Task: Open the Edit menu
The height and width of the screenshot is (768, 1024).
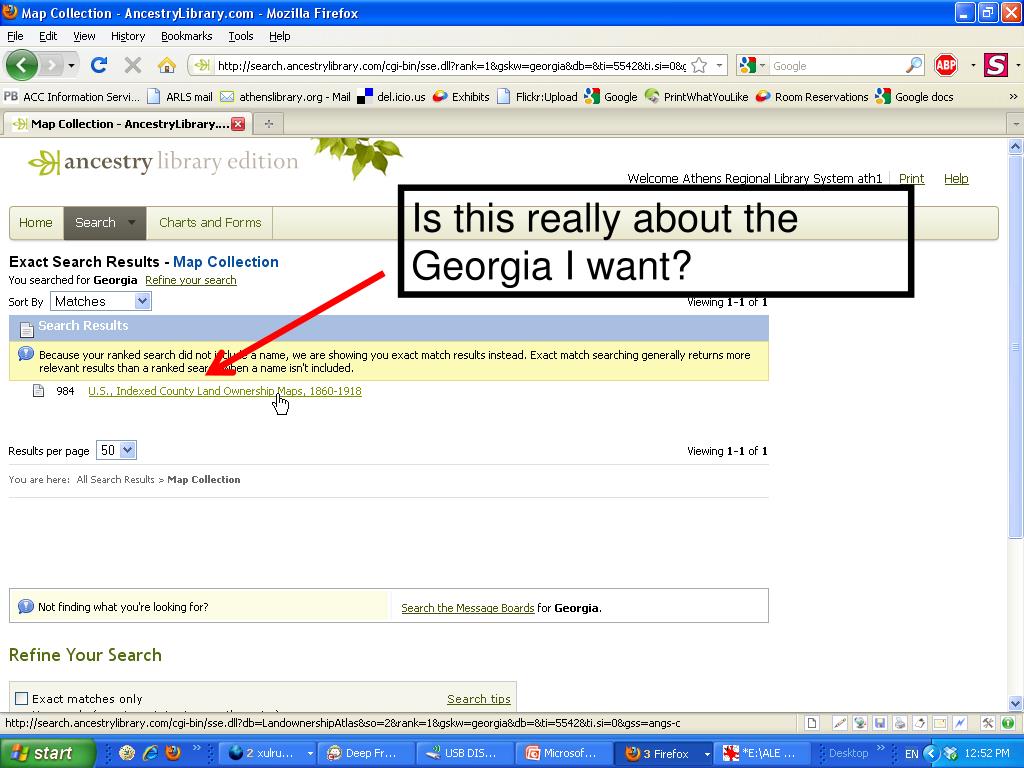Action: tap(48, 36)
